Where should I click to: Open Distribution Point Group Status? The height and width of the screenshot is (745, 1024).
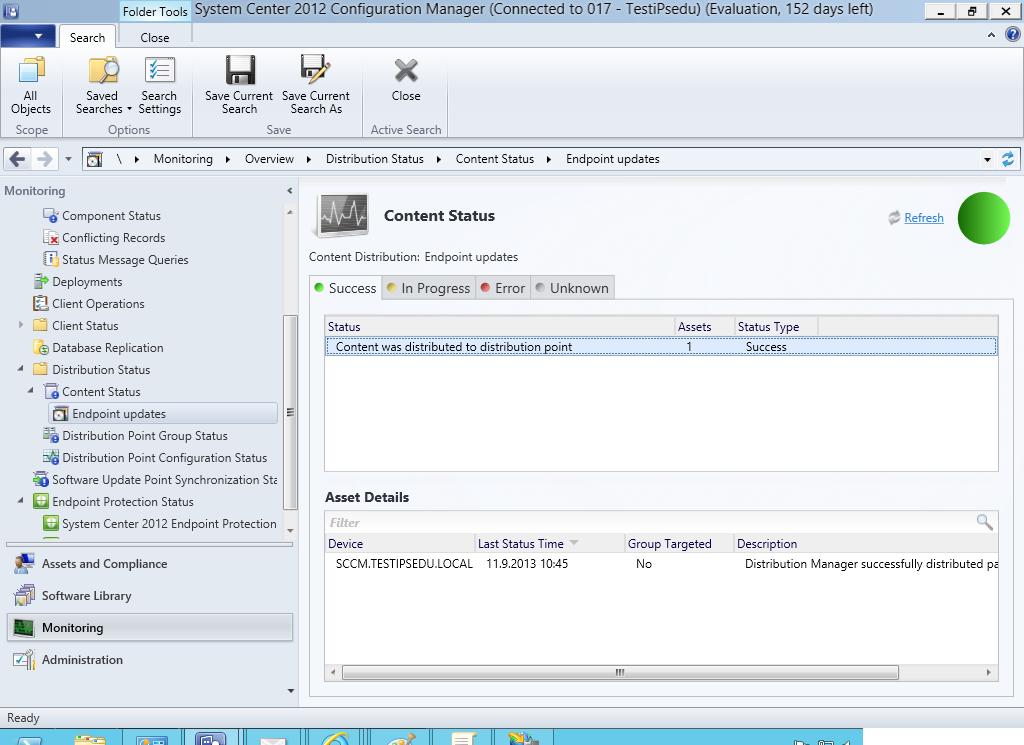(144, 436)
